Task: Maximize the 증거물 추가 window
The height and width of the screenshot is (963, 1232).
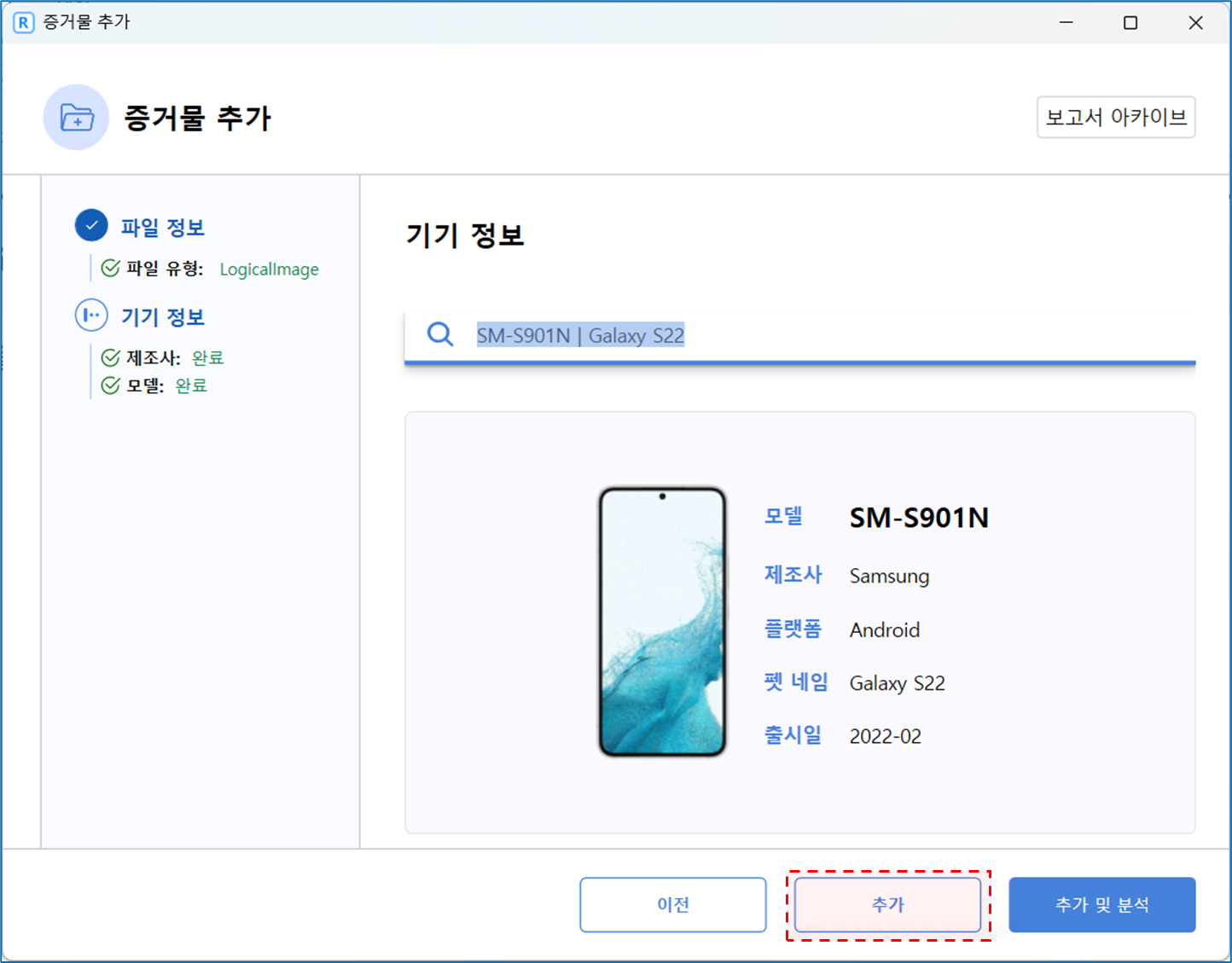Action: [1130, 22]
